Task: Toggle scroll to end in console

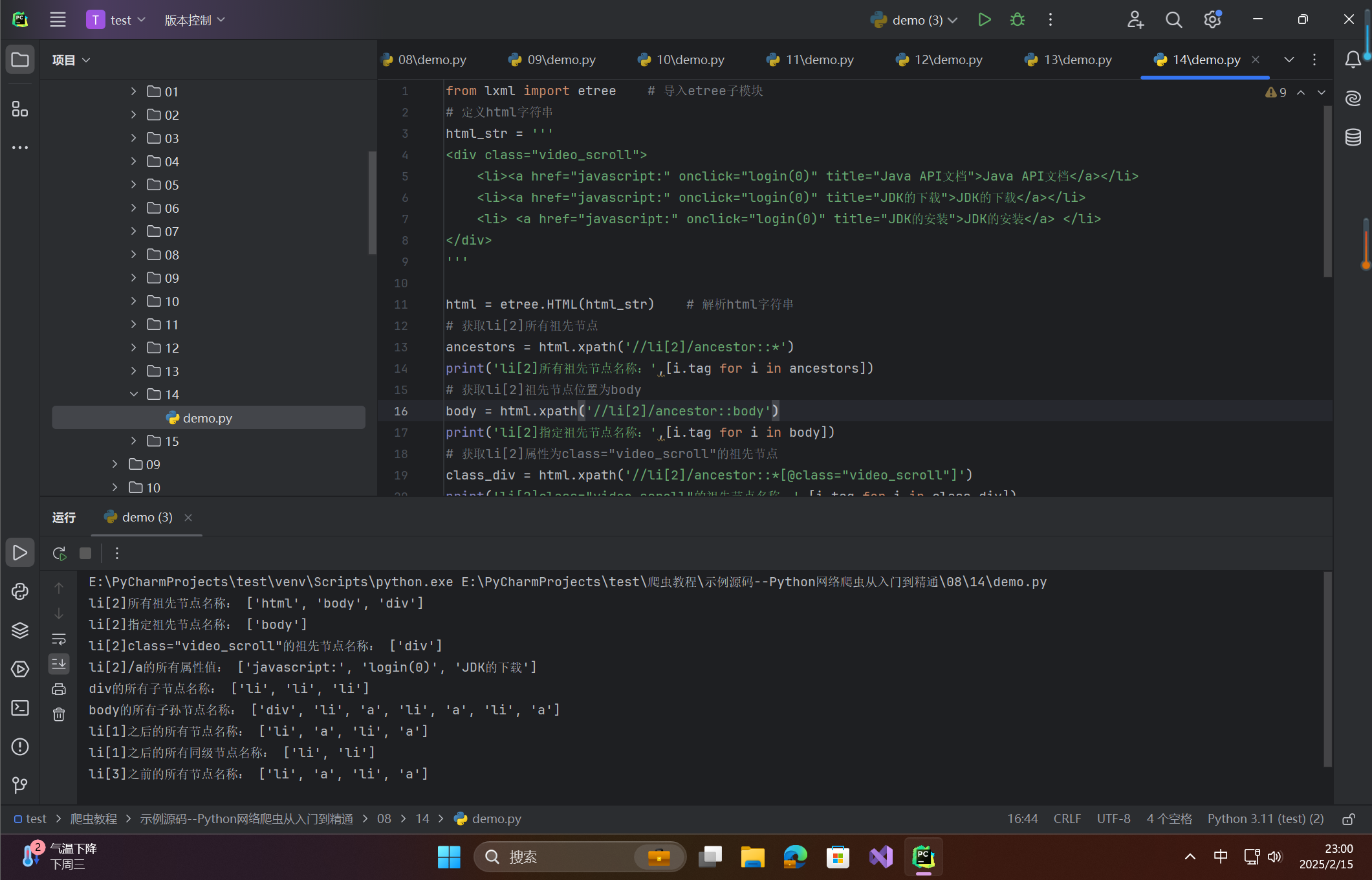Action: (59, 664)
